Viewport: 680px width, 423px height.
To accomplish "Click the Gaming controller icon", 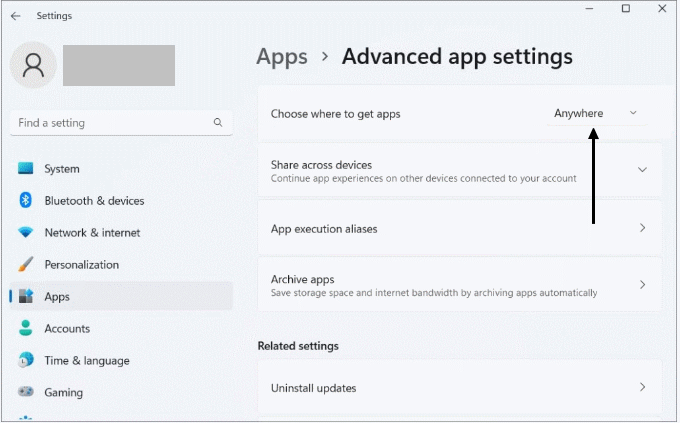I will 26,393.
